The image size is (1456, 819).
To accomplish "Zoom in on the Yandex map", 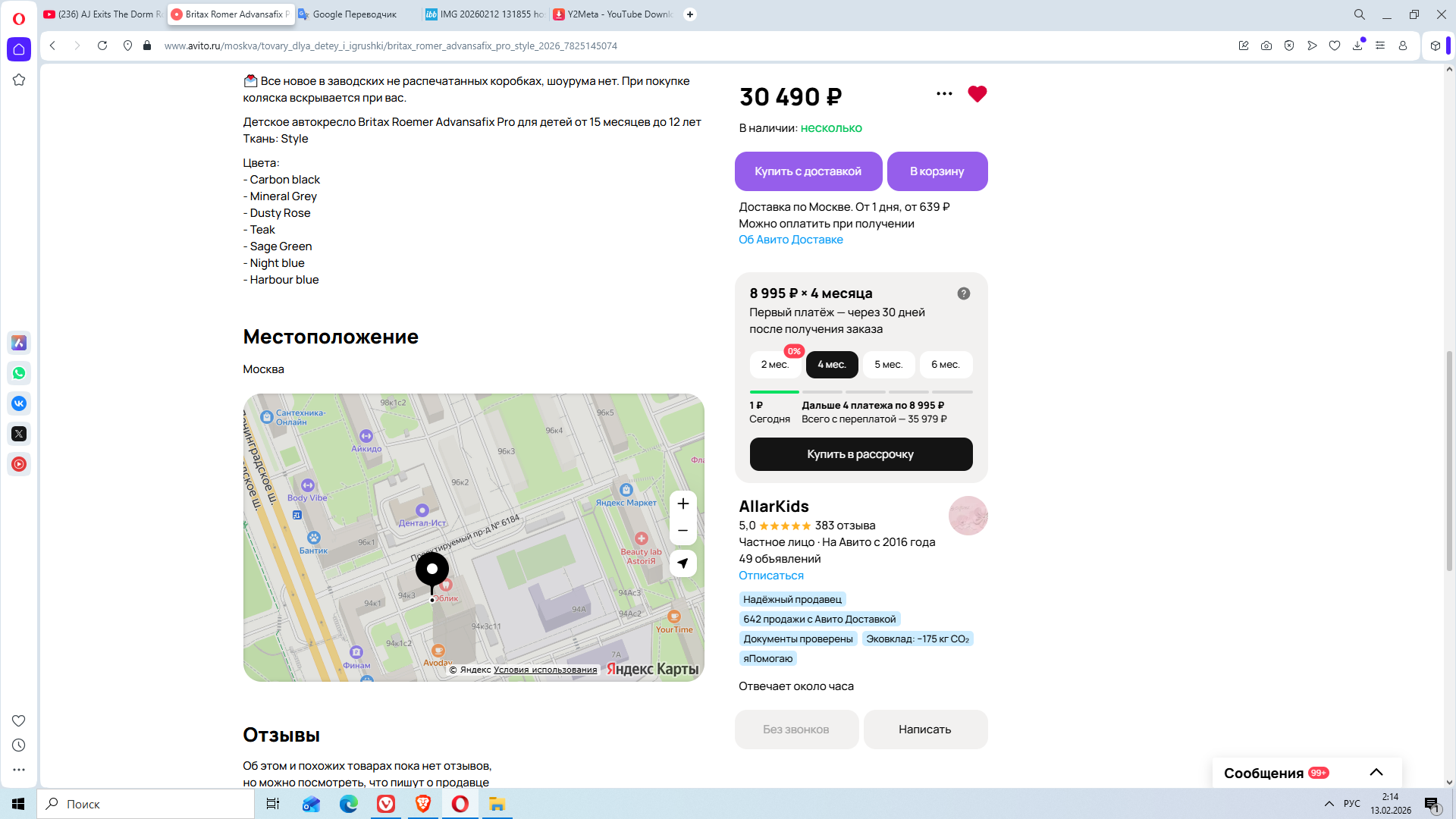I will tap(682, 504).
